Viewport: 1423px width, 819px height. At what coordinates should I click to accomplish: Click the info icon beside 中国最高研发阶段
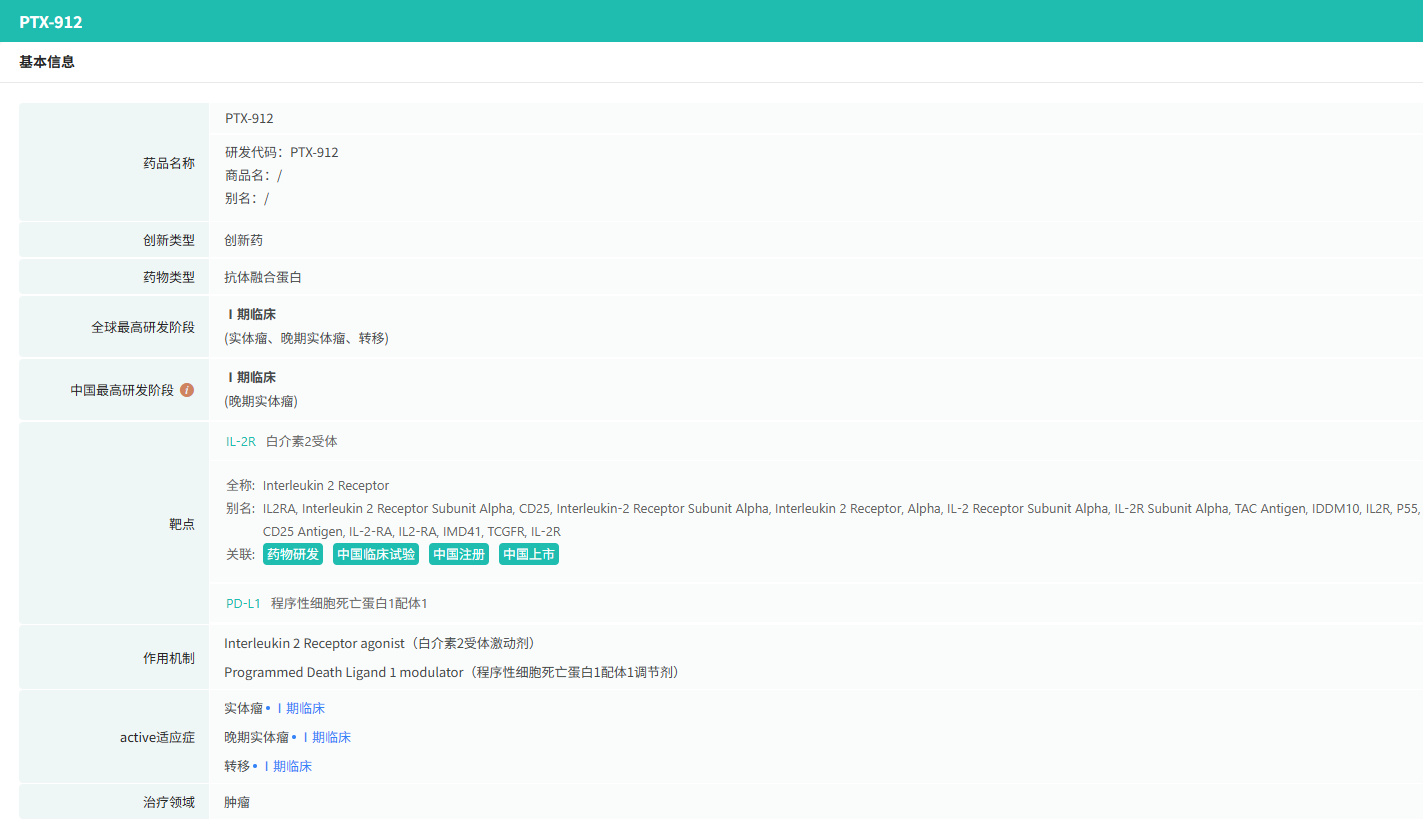pyautogui.click(x=187, y=390)
